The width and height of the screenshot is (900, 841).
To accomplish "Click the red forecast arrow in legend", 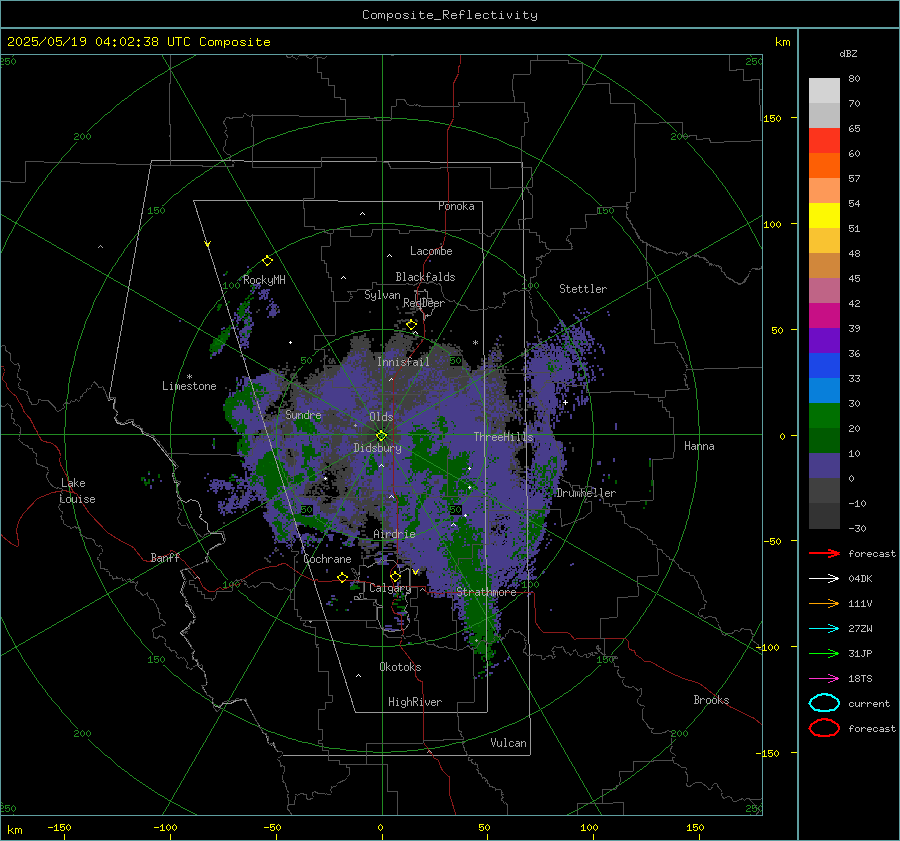I will tap(824, 553).
